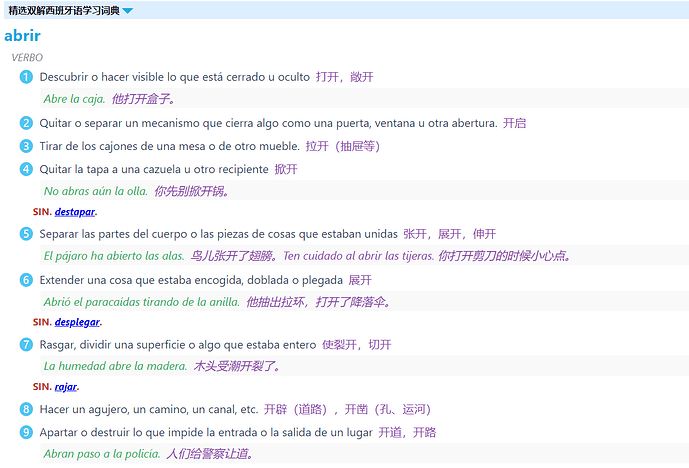689x468 pixels.
Task: Click the 'VERBO' part-of-speech label
Action: coord(27,58)
